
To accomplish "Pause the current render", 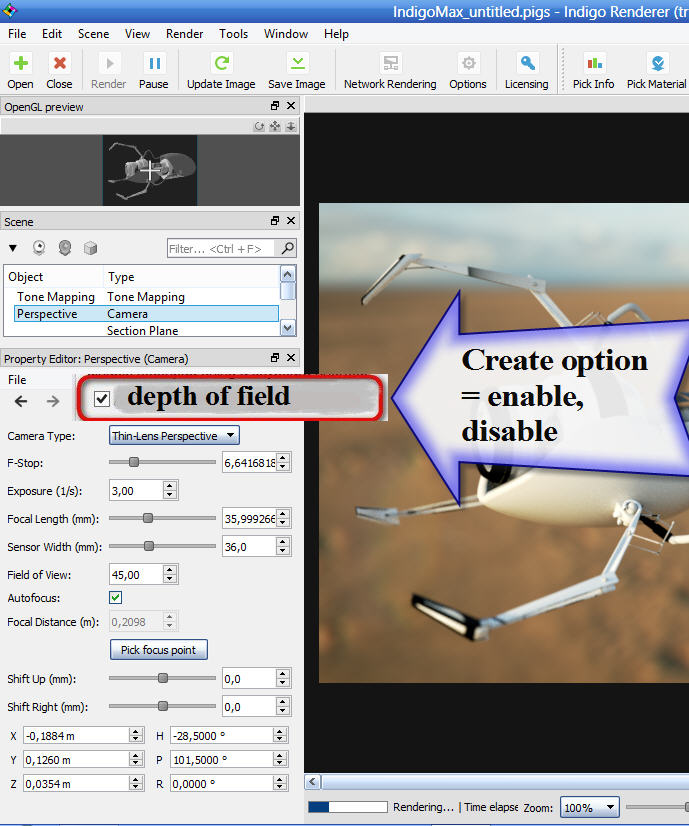I will click(153, 63).
